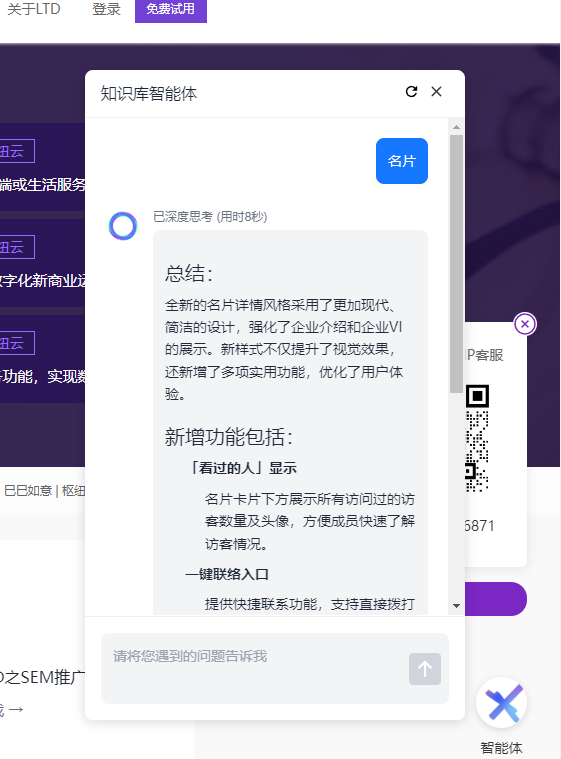The image size is (561, 759).
Task: Open the 关于LTD menu item
Action: [x=34, y=9]
